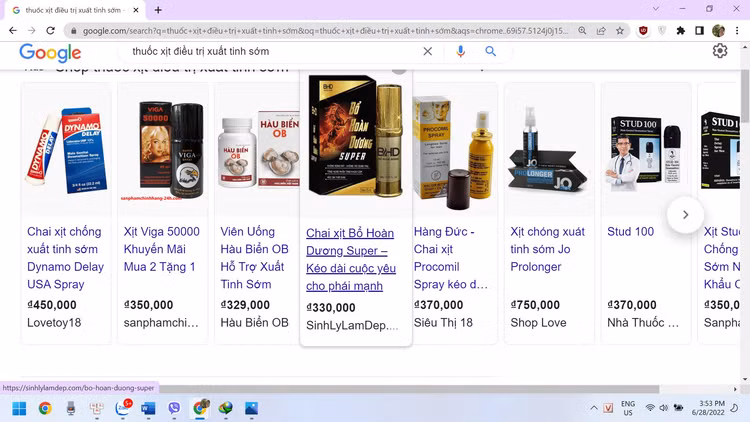The image size is (750, 422).
Task: Click the Google voice search microphone icon
Action: (x=461, y=51)
